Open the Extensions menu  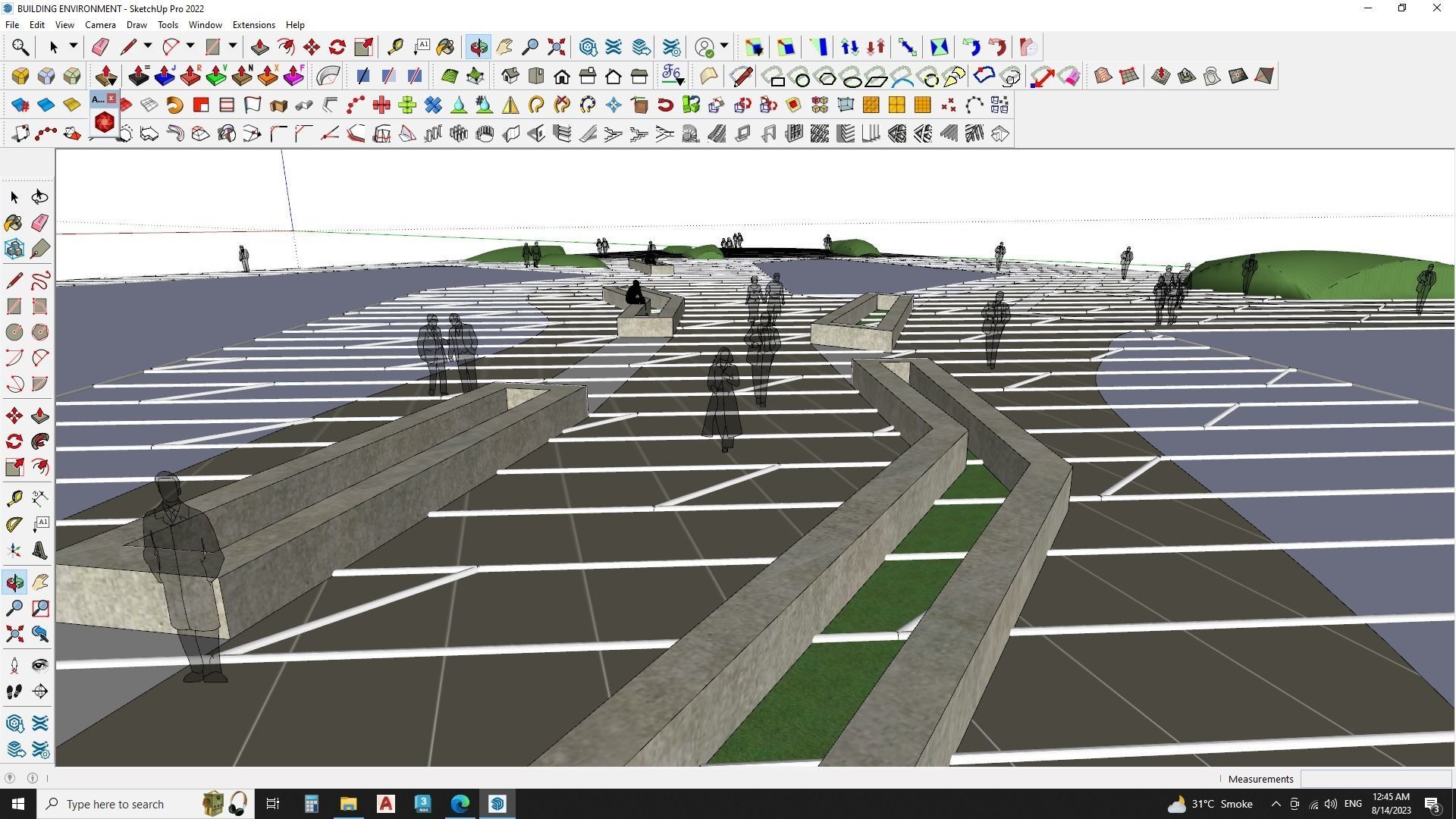coord(253,25)
